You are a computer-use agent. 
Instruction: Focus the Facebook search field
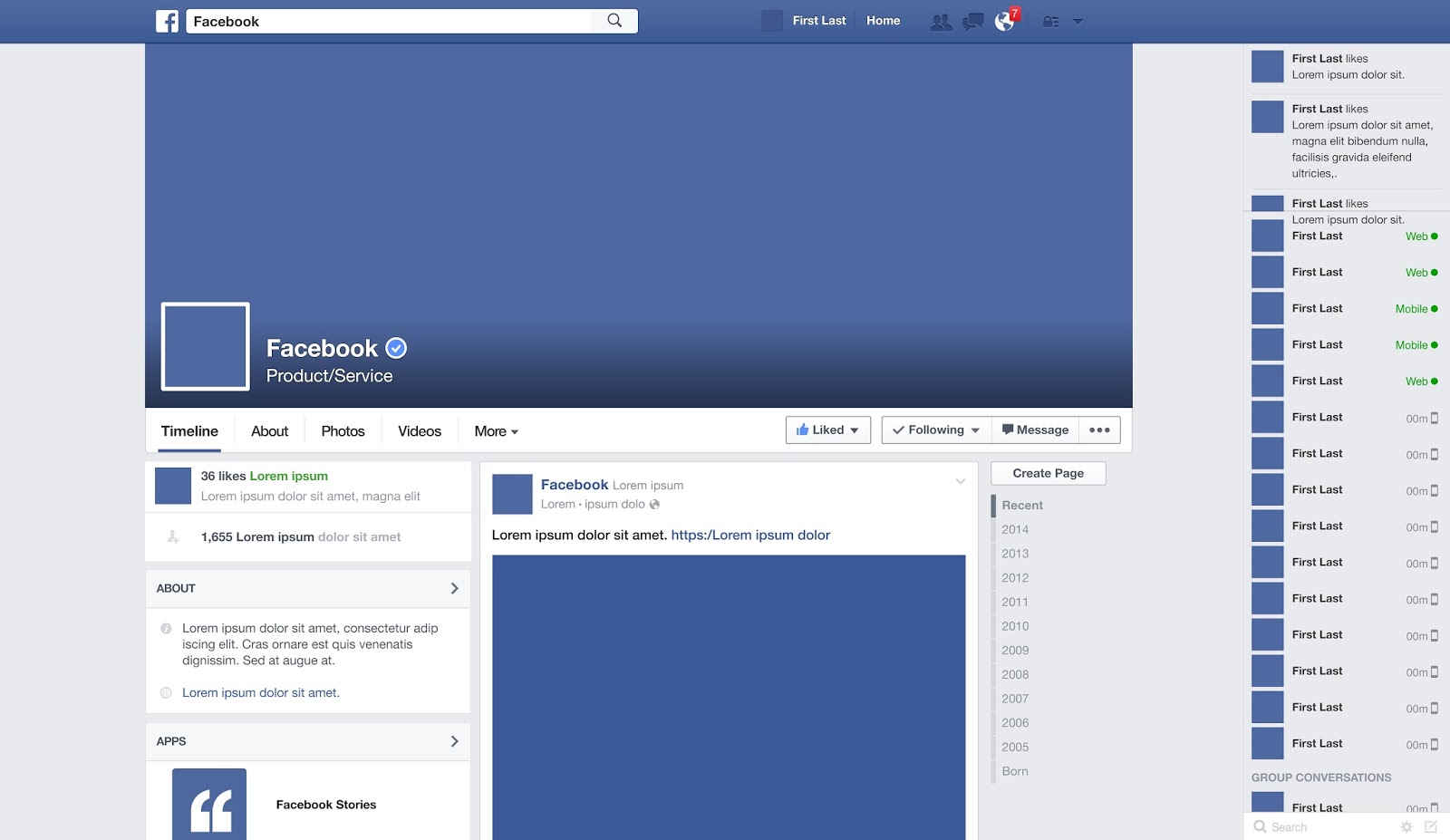[390, 21]
